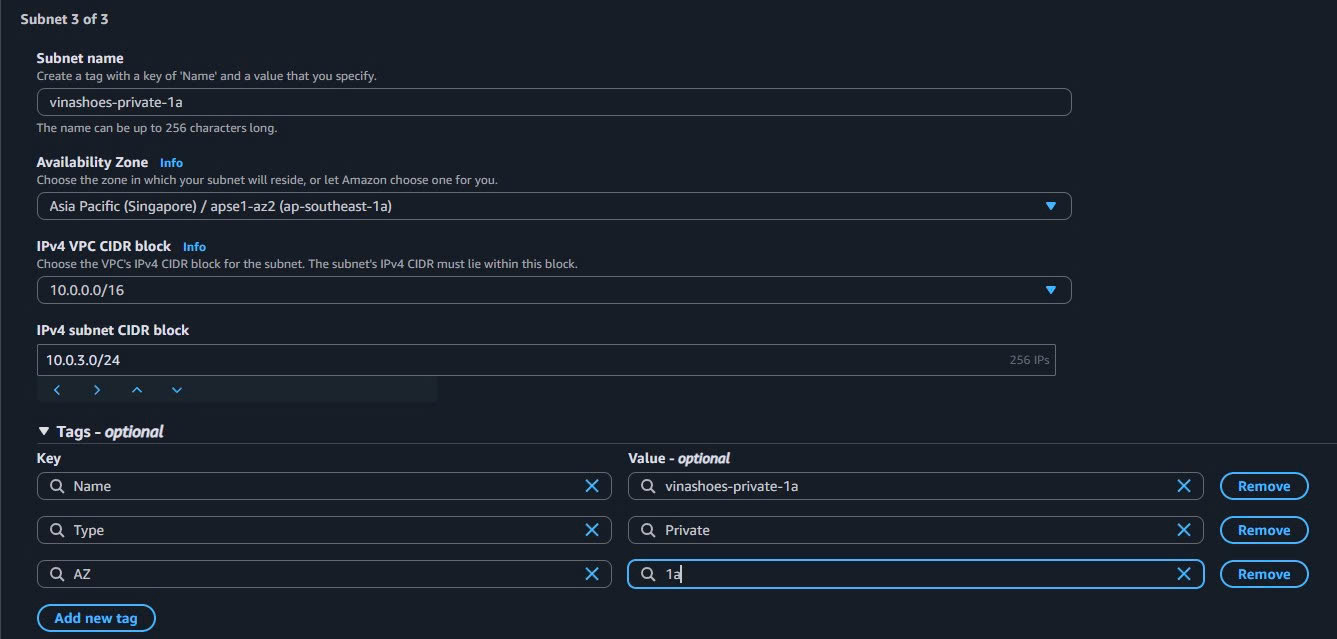Click the left navigation chevron
The width and height of the screenshot is (1337, 639).
pos(57,390)
